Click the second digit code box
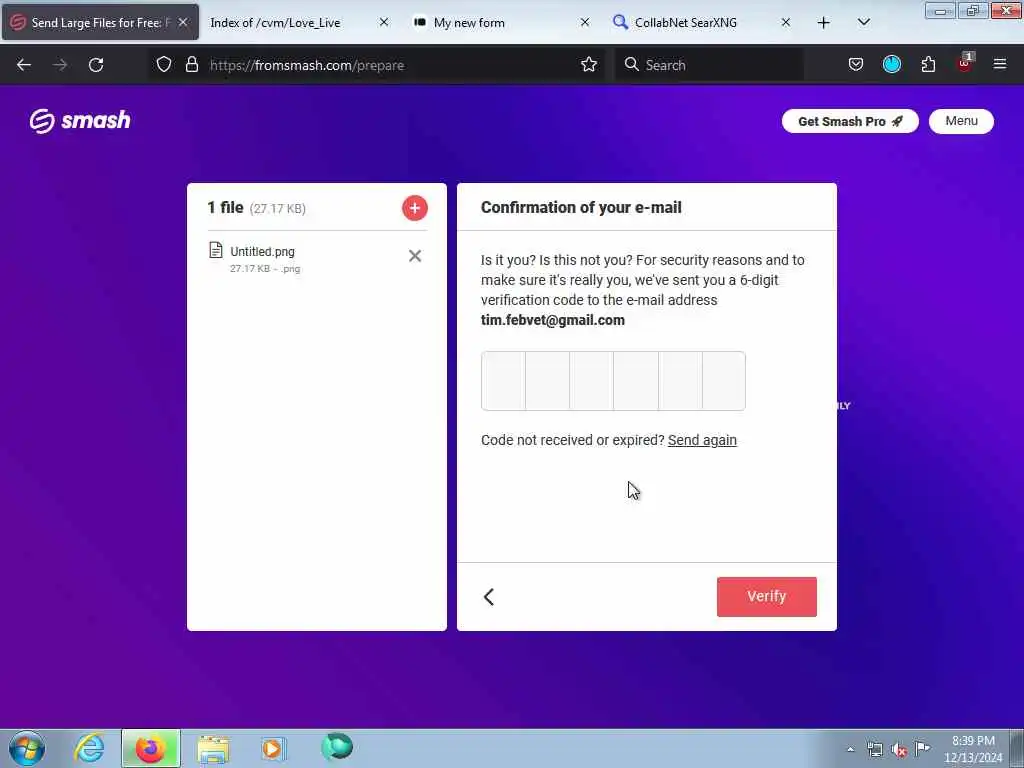 pos(547,381)
